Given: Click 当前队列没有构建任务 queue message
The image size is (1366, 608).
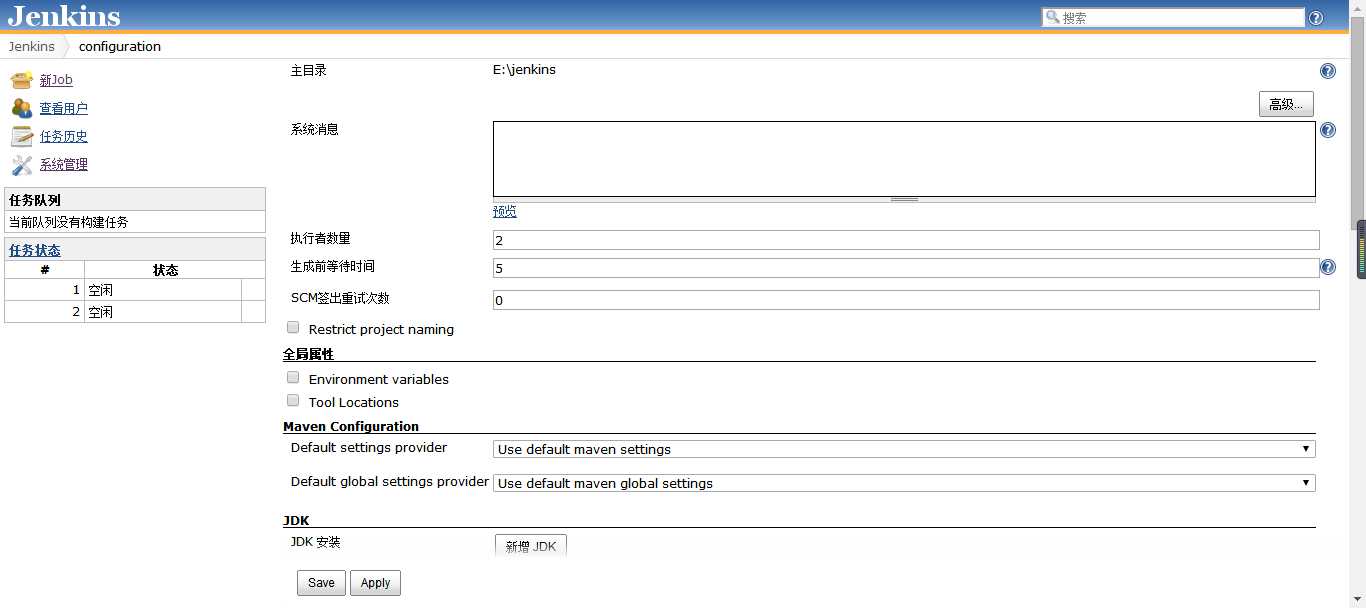Looking at the screenshot, I should point(68,222).
